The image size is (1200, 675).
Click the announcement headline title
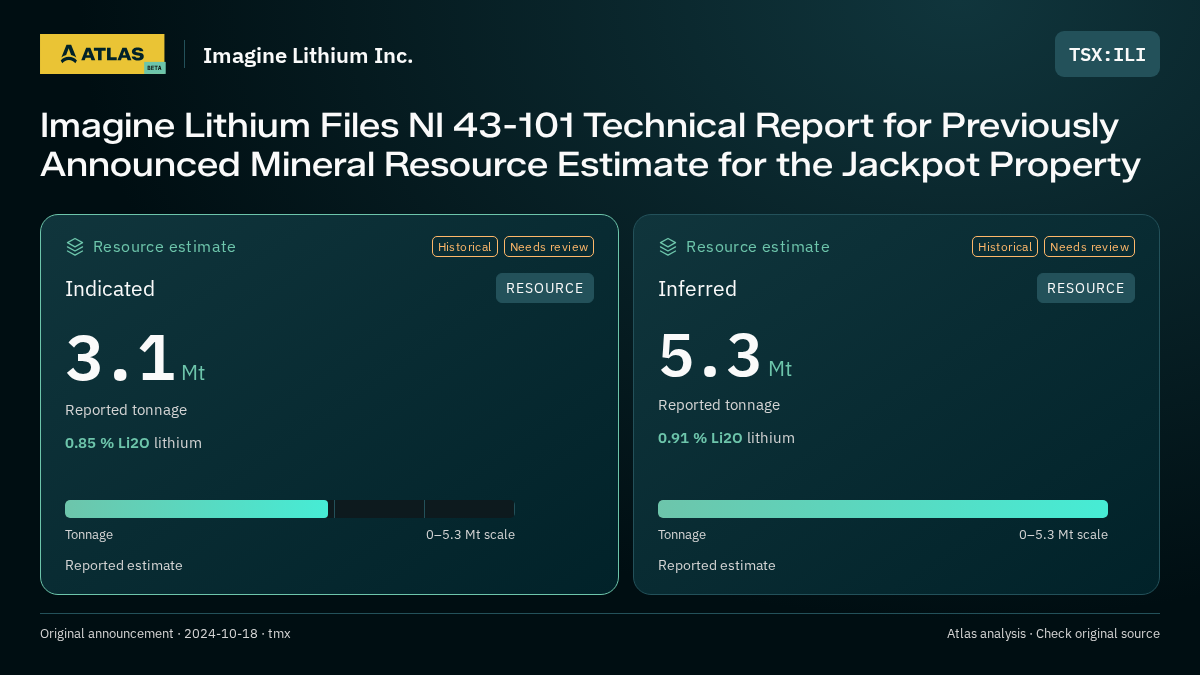590,145
